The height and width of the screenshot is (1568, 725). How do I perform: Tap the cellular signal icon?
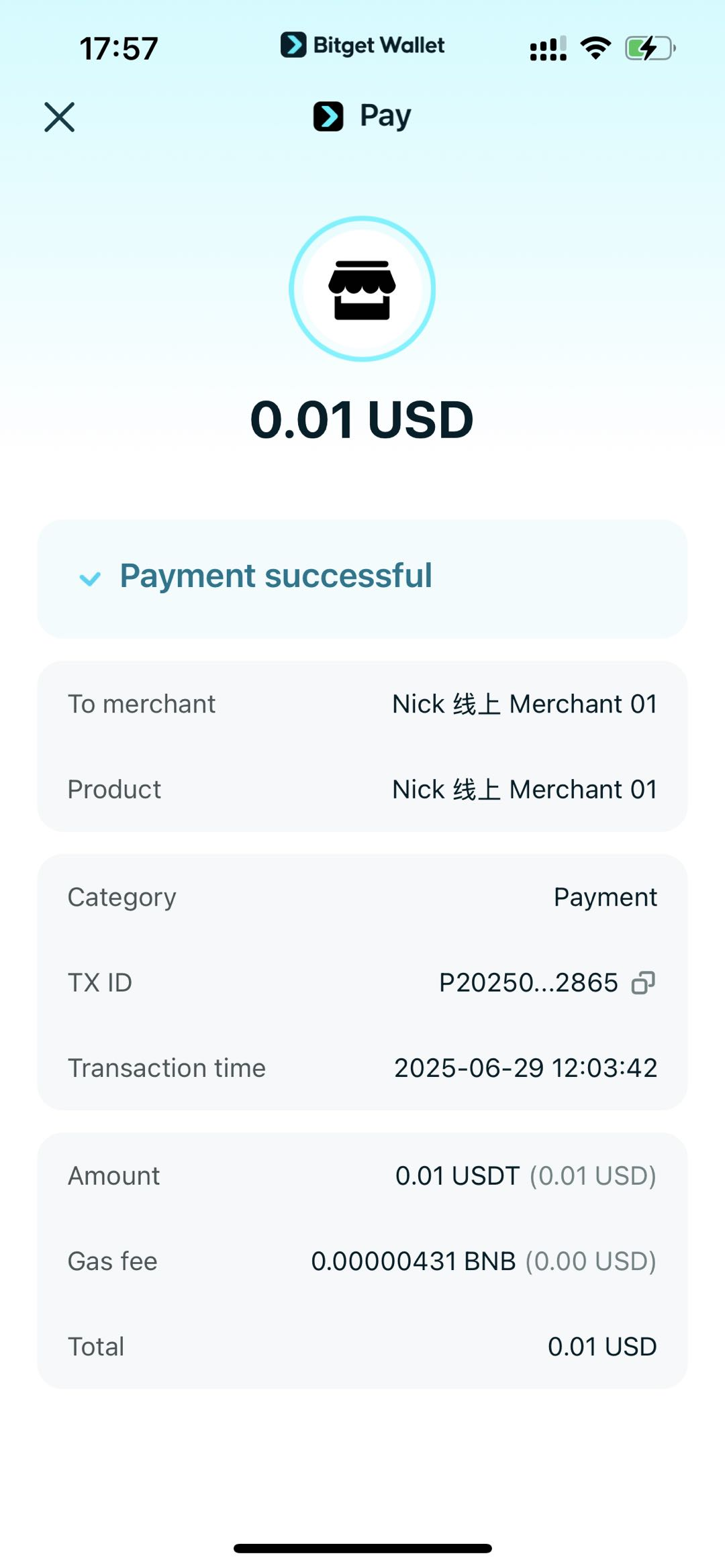pyautogui.click(x=548, y=48)
